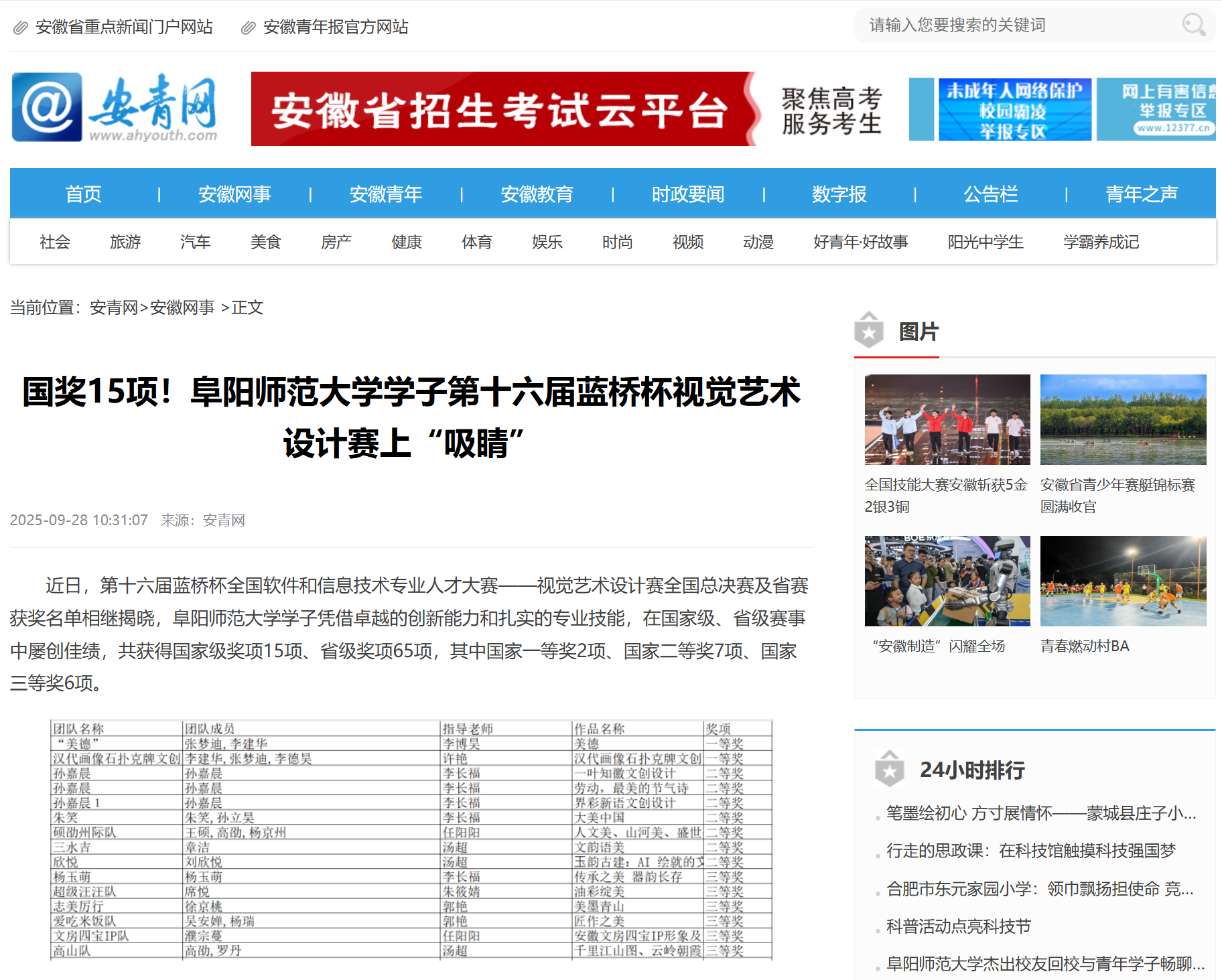Visit the 好青年·好故事 subcategory
This screenshot has height=980, width=1222.
(860, 242)
